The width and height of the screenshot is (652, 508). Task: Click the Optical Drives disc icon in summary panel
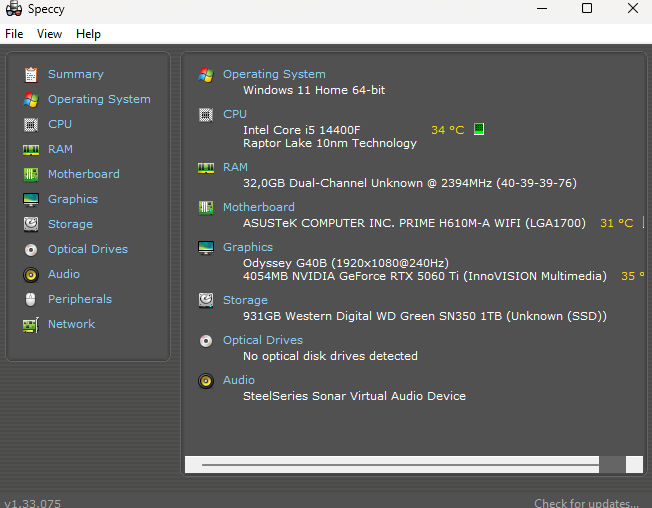click(x=206, y=341)
